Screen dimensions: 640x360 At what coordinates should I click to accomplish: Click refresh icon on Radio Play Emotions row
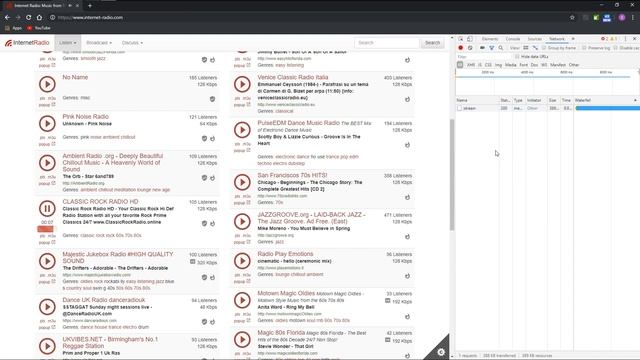tap(407, 276)
